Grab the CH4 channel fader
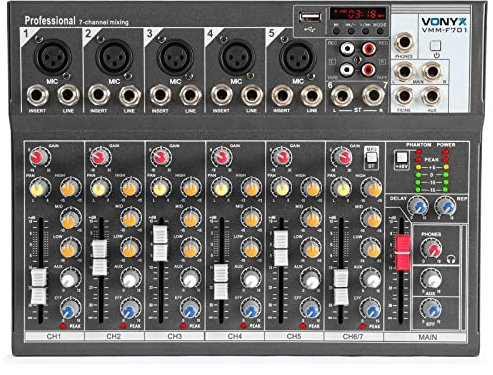 221,282
